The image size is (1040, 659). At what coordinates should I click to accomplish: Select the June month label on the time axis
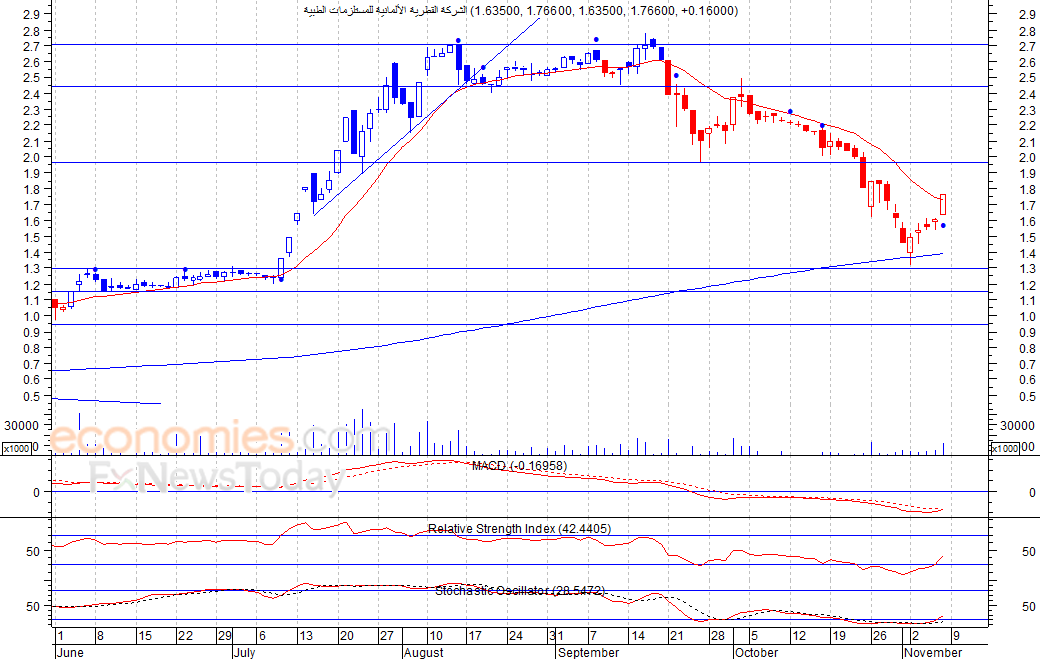click(x=70, y=652)
